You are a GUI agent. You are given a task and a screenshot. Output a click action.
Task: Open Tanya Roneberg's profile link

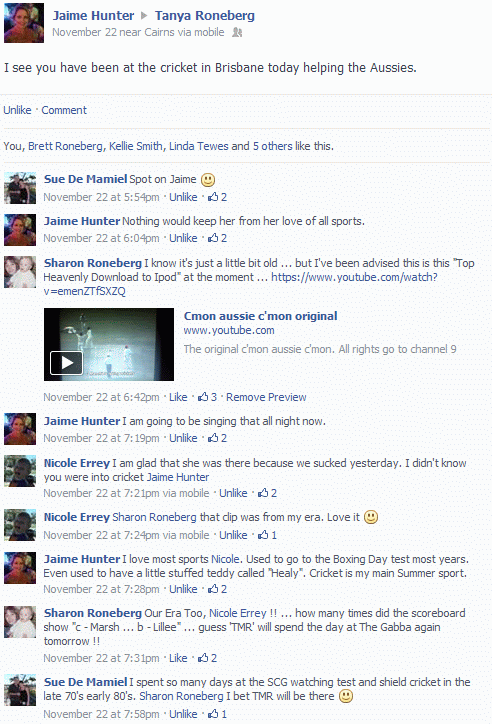[x=205, y=16]
